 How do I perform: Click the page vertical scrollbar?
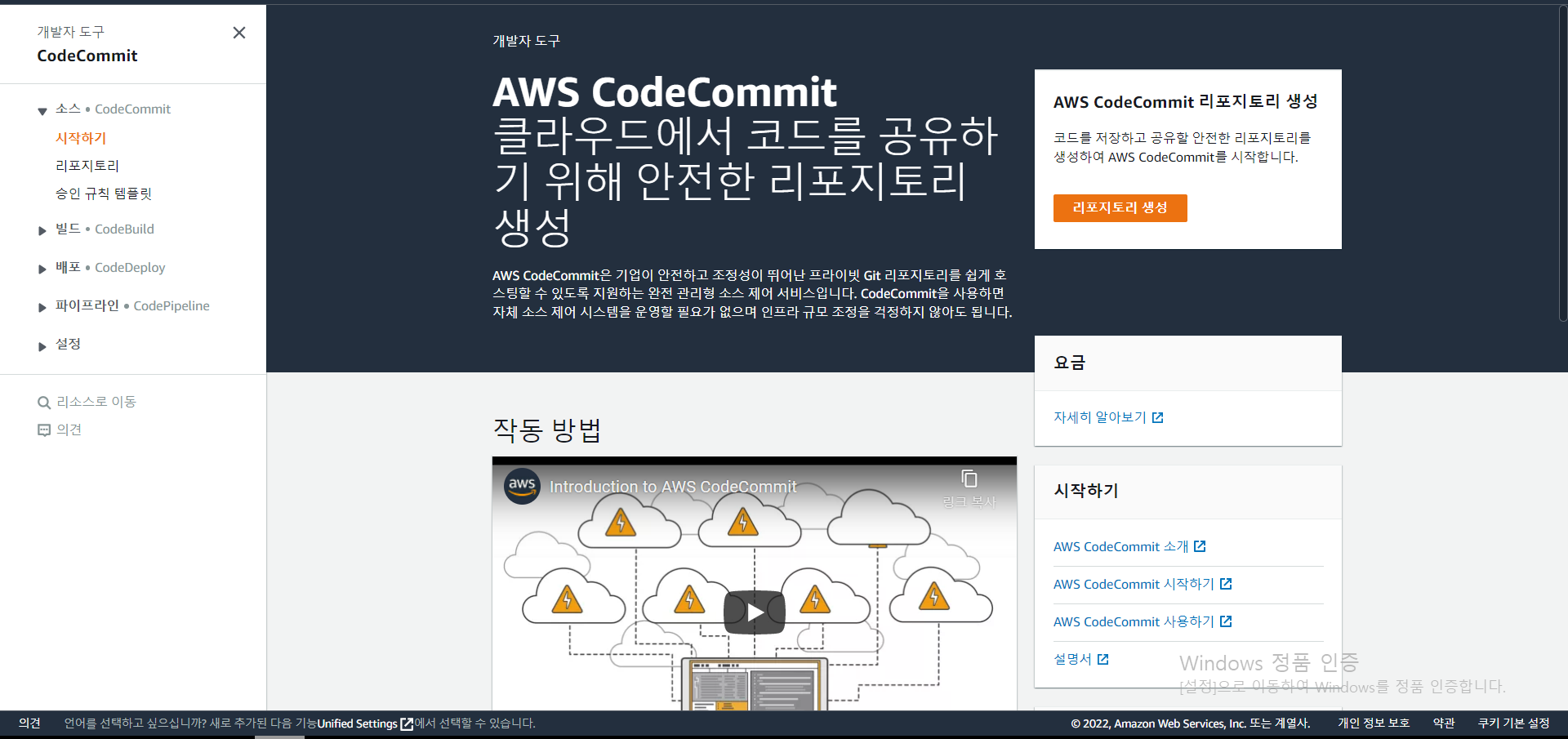click(x=1563, y=163)
